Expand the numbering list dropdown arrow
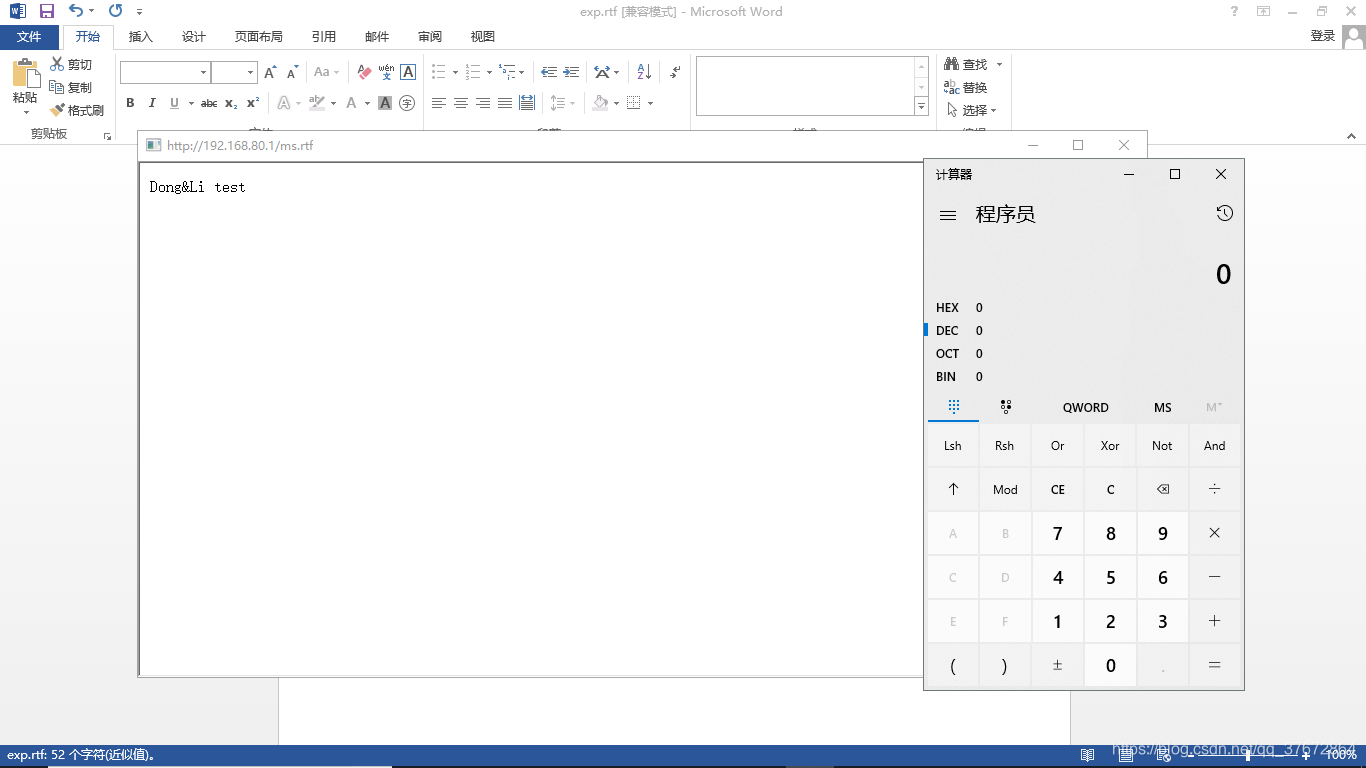Image resolution: width=1366 pixels, height=768 pixels. pos(489,73)
